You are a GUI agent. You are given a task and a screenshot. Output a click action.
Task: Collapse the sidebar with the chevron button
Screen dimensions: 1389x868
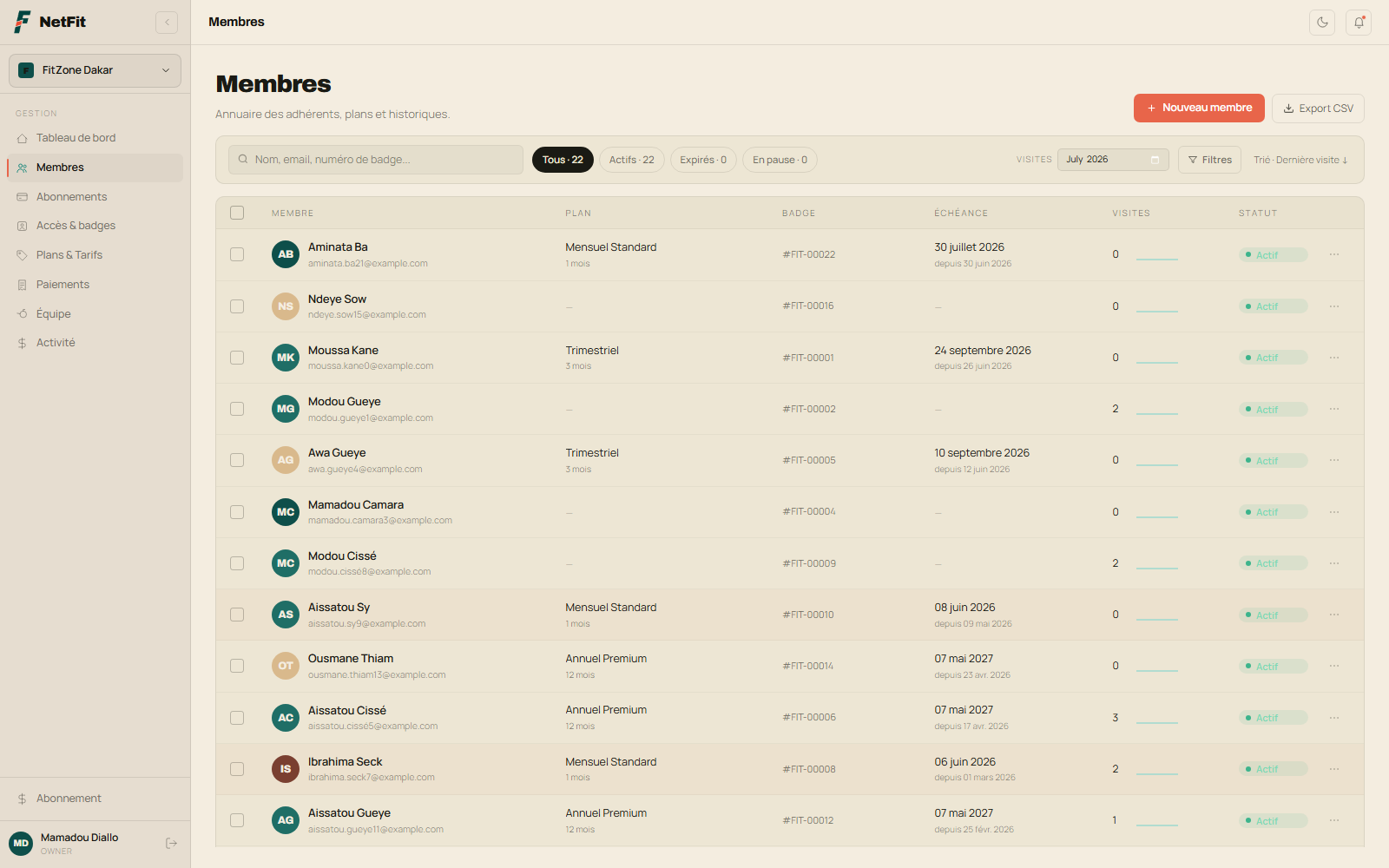pos(167,23)
